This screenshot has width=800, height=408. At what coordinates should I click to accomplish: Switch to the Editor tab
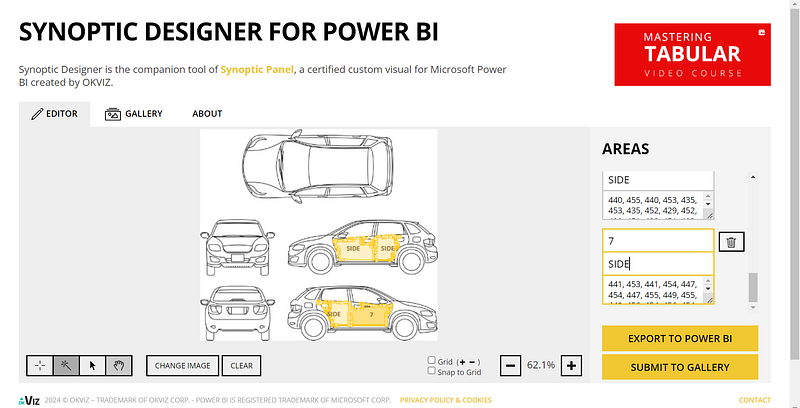click(55, 114)
